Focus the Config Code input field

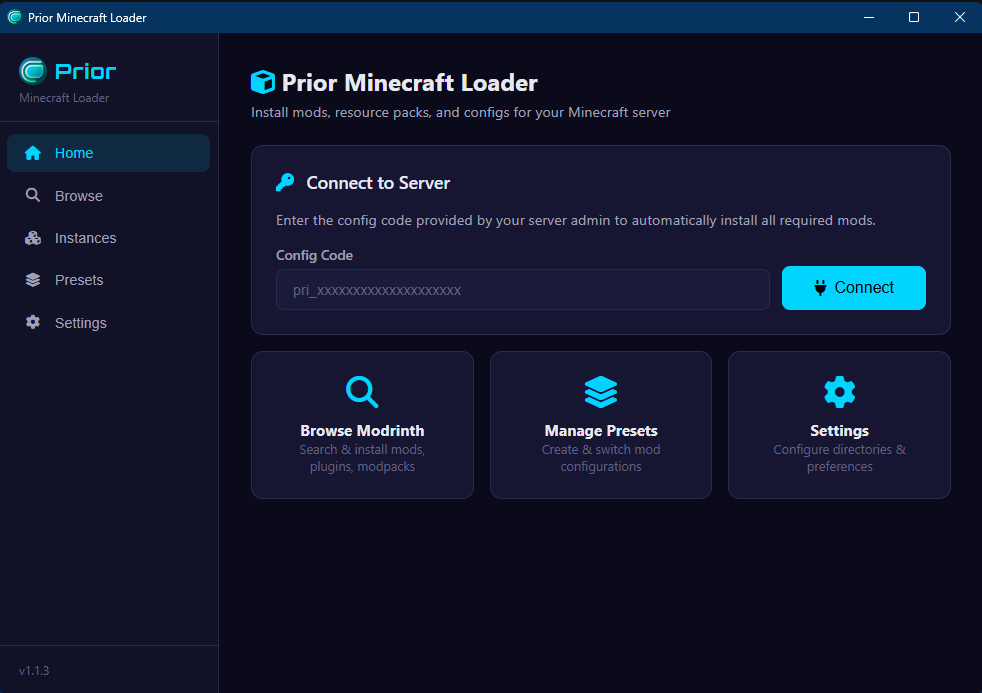click(x=522, y=290)
